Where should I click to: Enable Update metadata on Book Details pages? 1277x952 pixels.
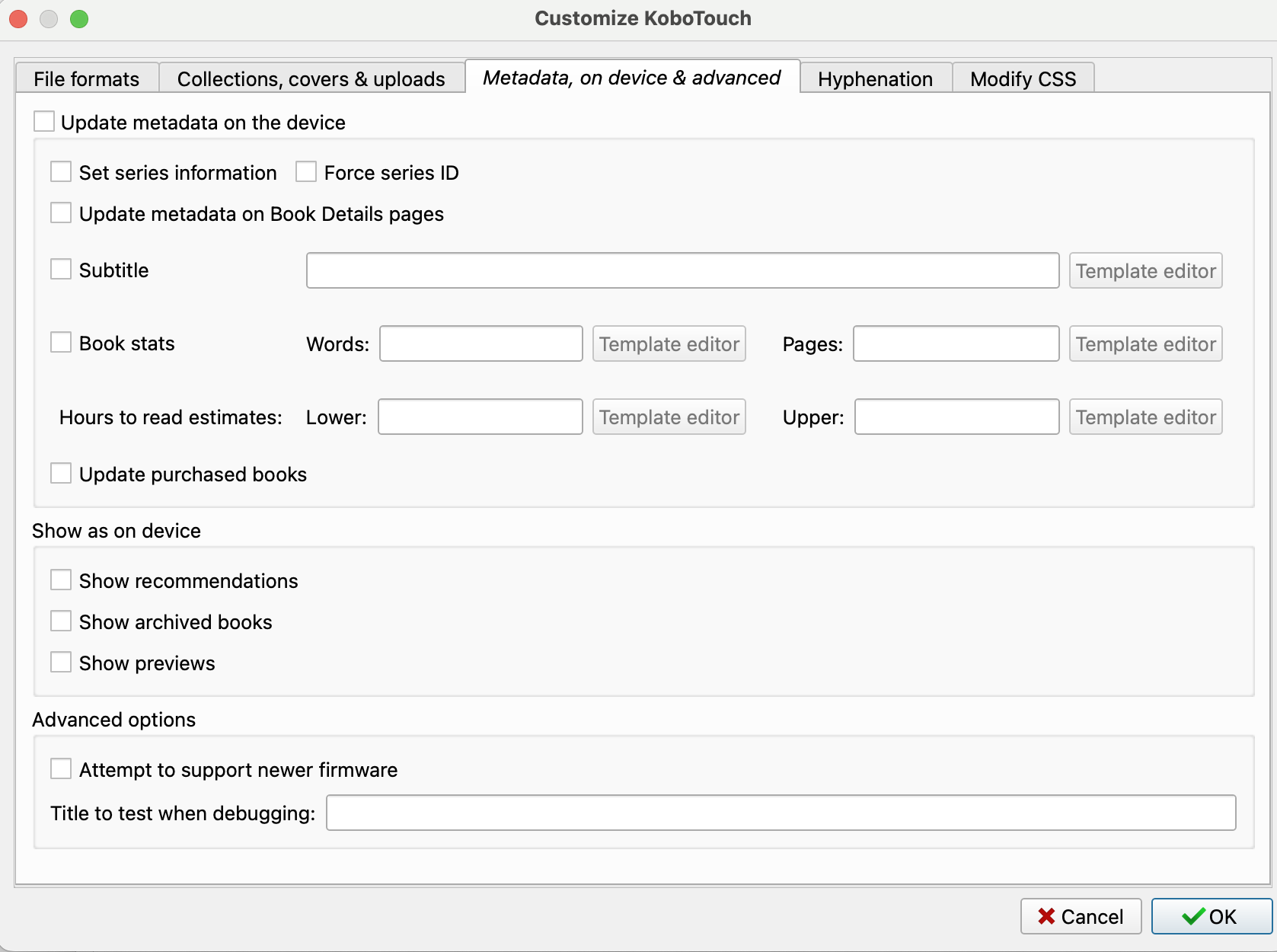point(61,213)
